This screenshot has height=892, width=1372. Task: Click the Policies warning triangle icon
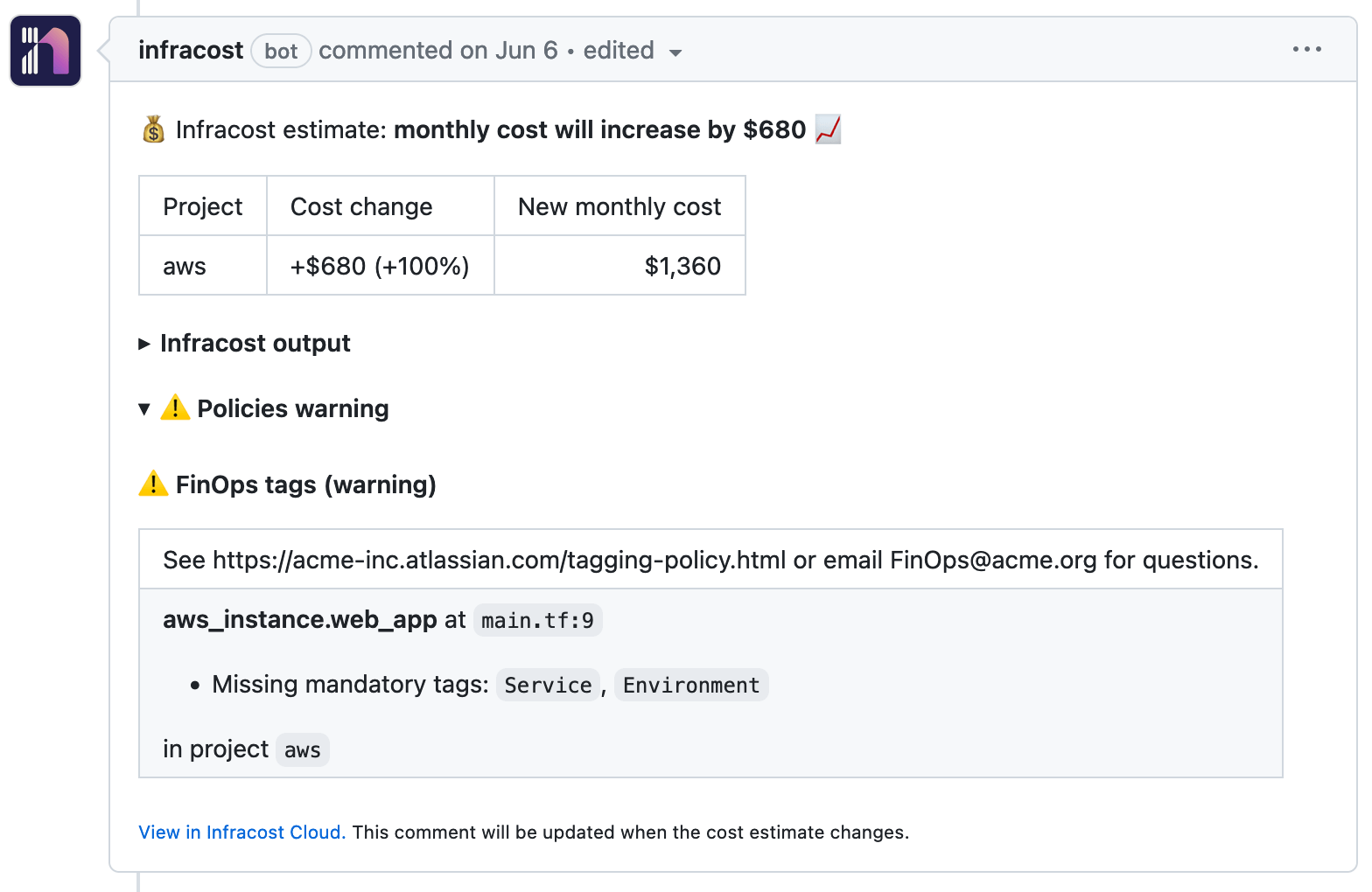click(175, 408)
